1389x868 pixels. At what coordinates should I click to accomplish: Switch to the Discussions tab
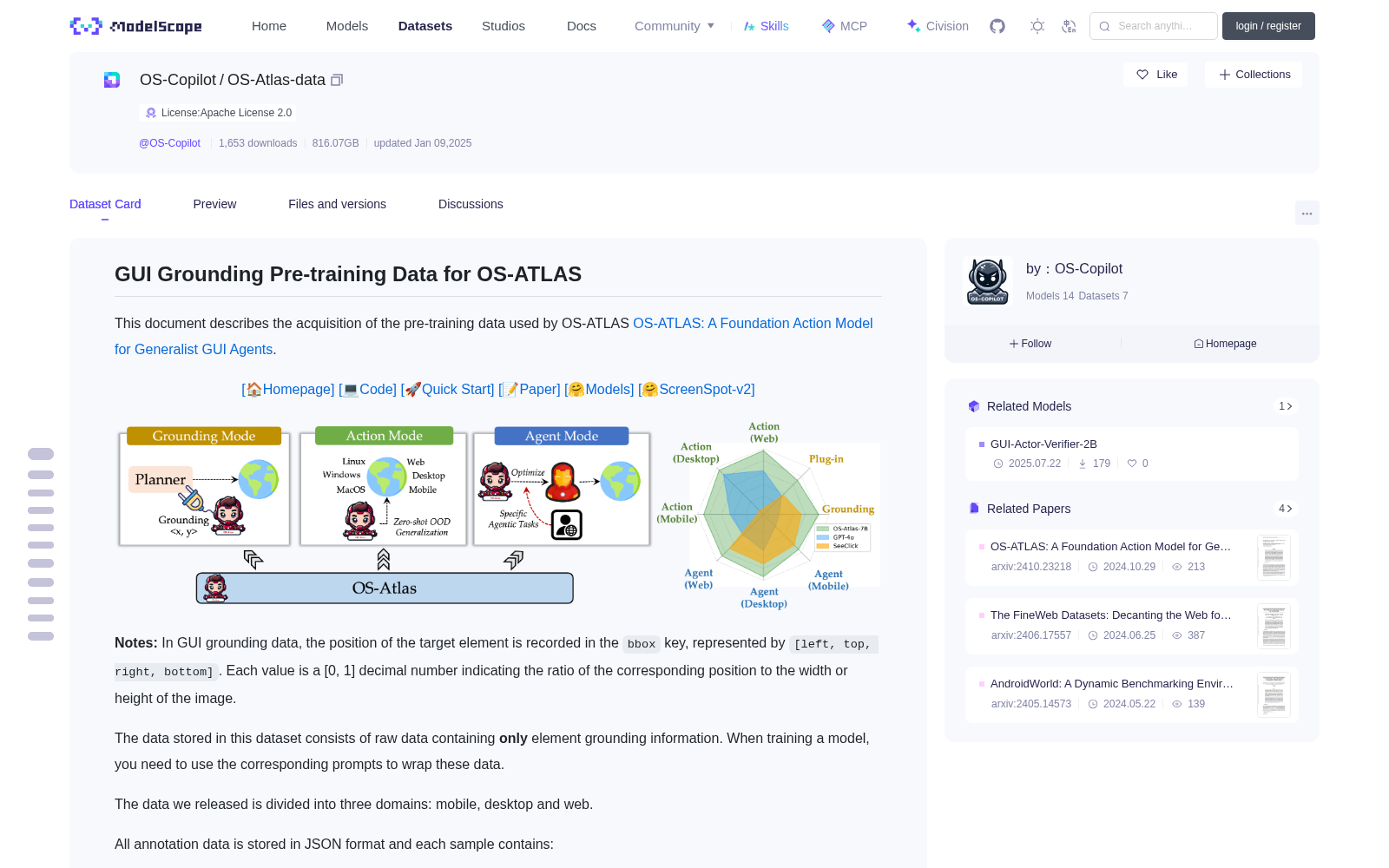[471, 204]
